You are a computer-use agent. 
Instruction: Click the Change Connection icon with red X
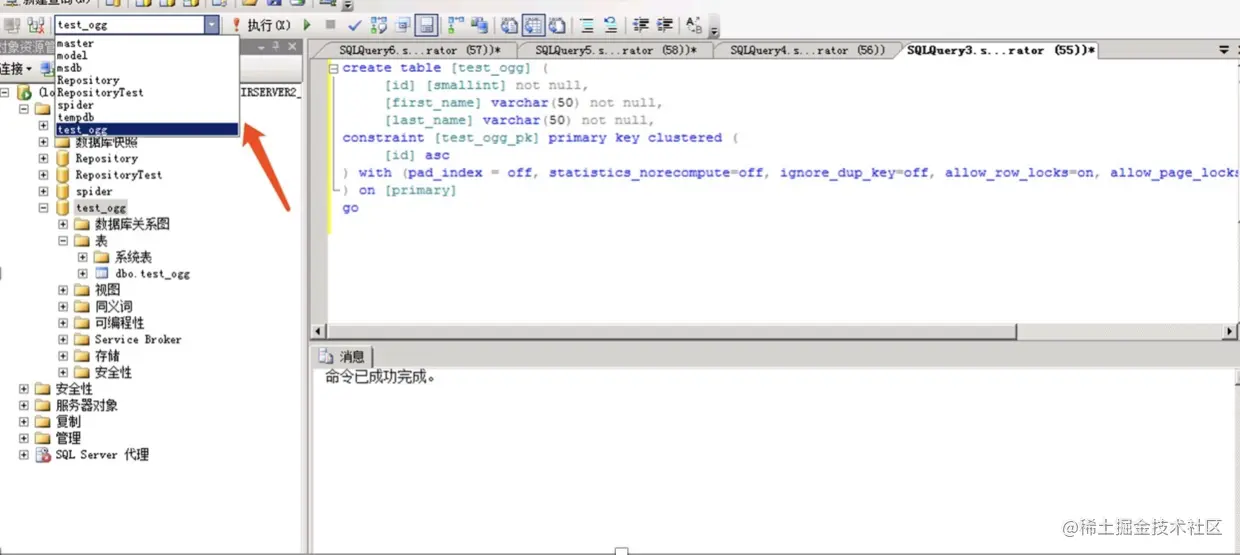[36, 25]
